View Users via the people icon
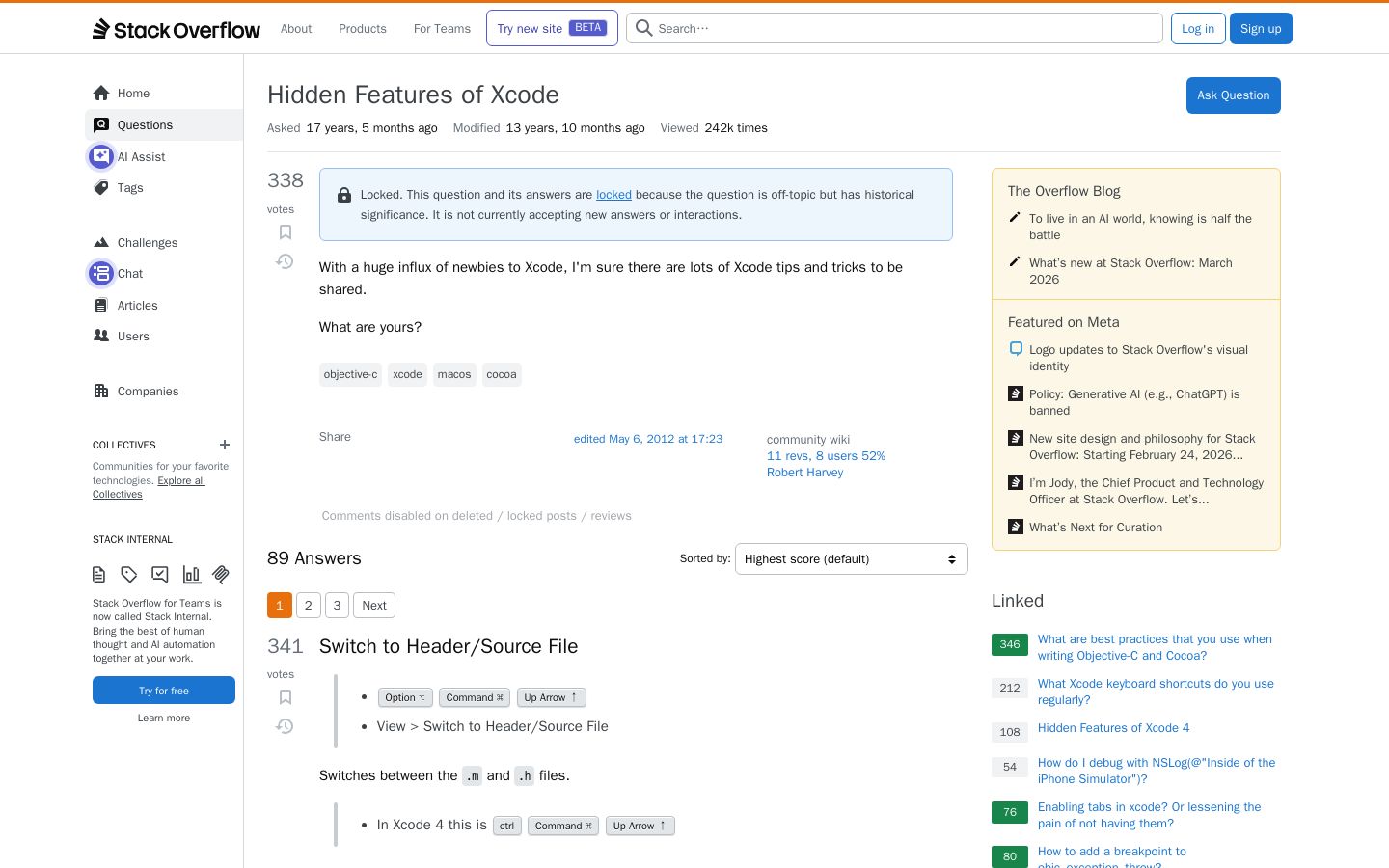This screenshot has height=868, width=1389. click(x=101, y=337)
